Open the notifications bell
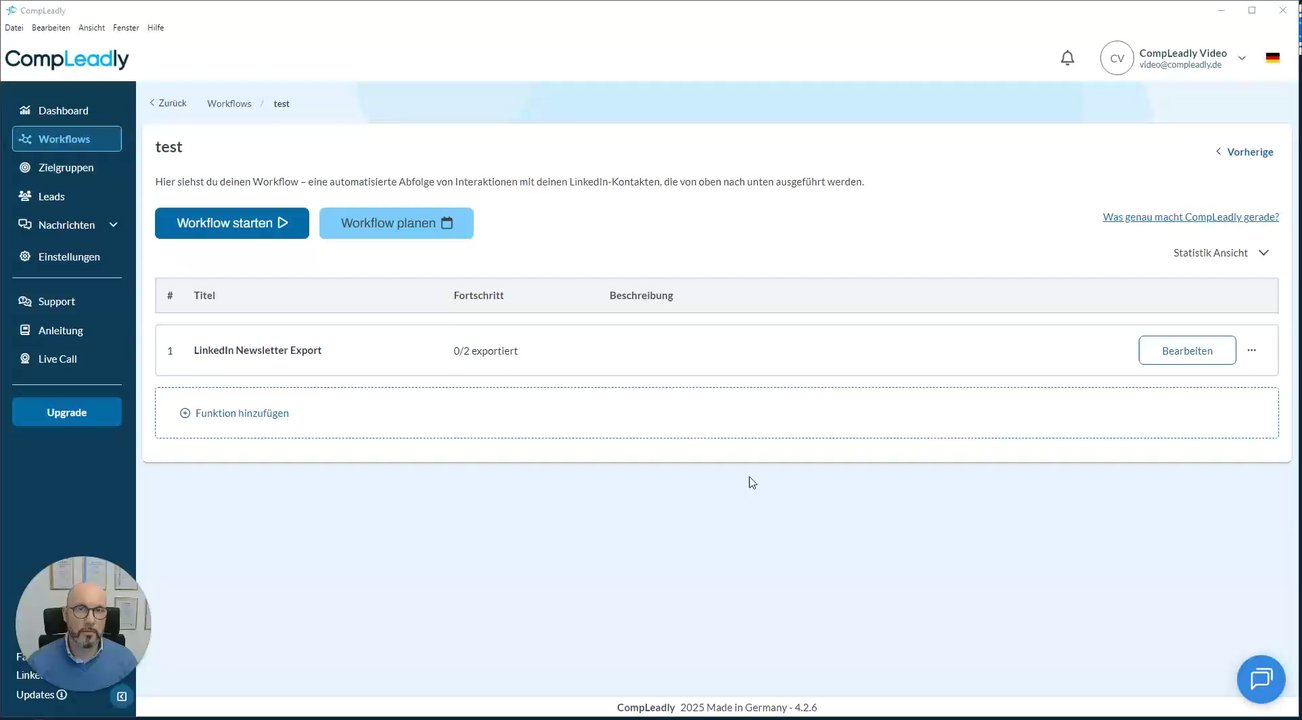Image resolution: width=1302 pixels, height=720 pixels. (1067, 58)
